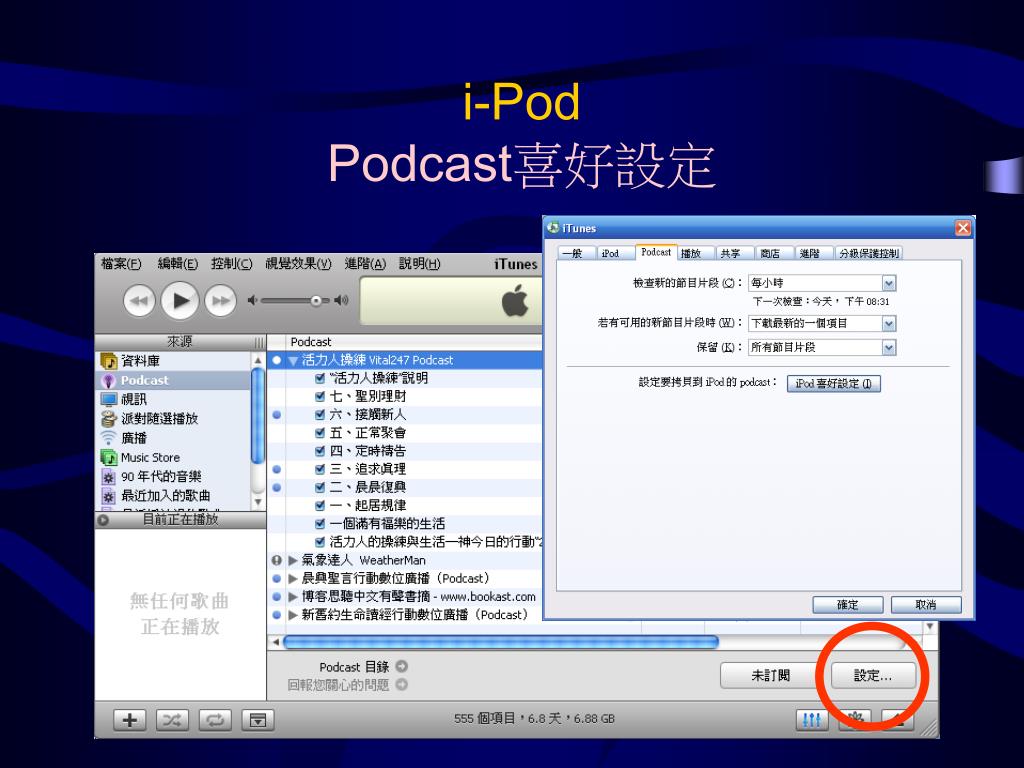Collapse the 活力人操練 Vital247 Podcast
The height and width of the screenshot is (768, 1024).
point(293,360)
